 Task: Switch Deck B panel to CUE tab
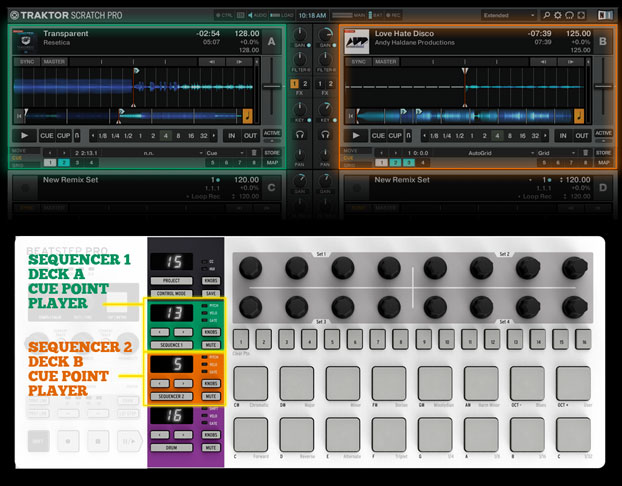point(357,158)
